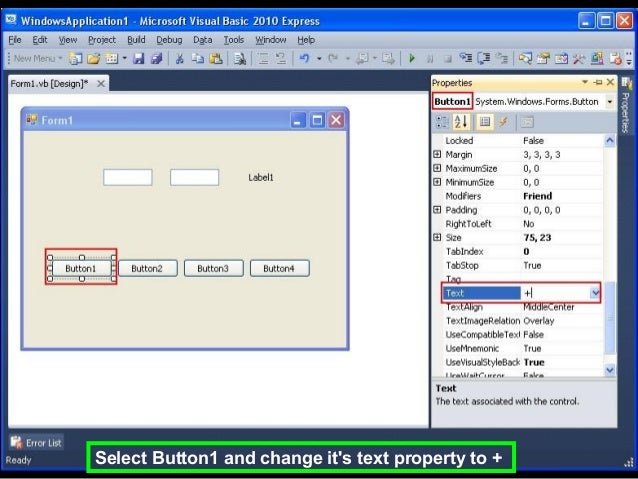The width and height of the screenshot is (638, 479).
Task: Click the Categorized view icon in Properties
Action: 442,122
